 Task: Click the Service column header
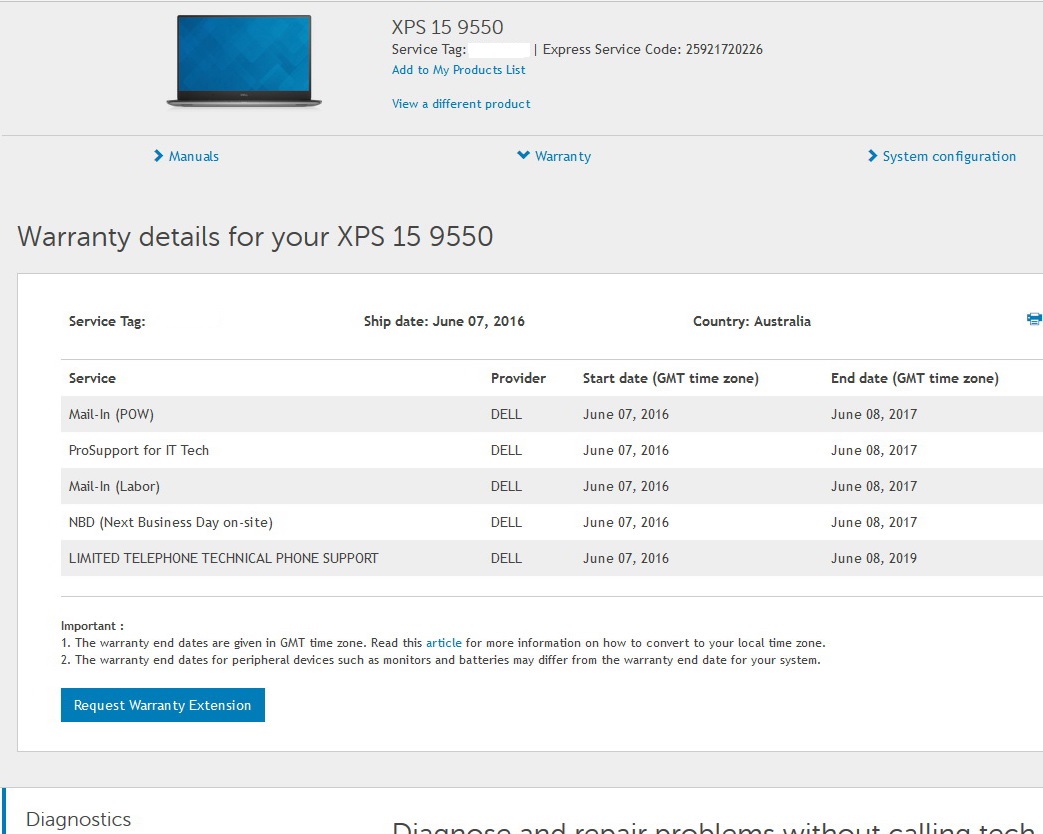pyautogui.click(x=92, y=378)
